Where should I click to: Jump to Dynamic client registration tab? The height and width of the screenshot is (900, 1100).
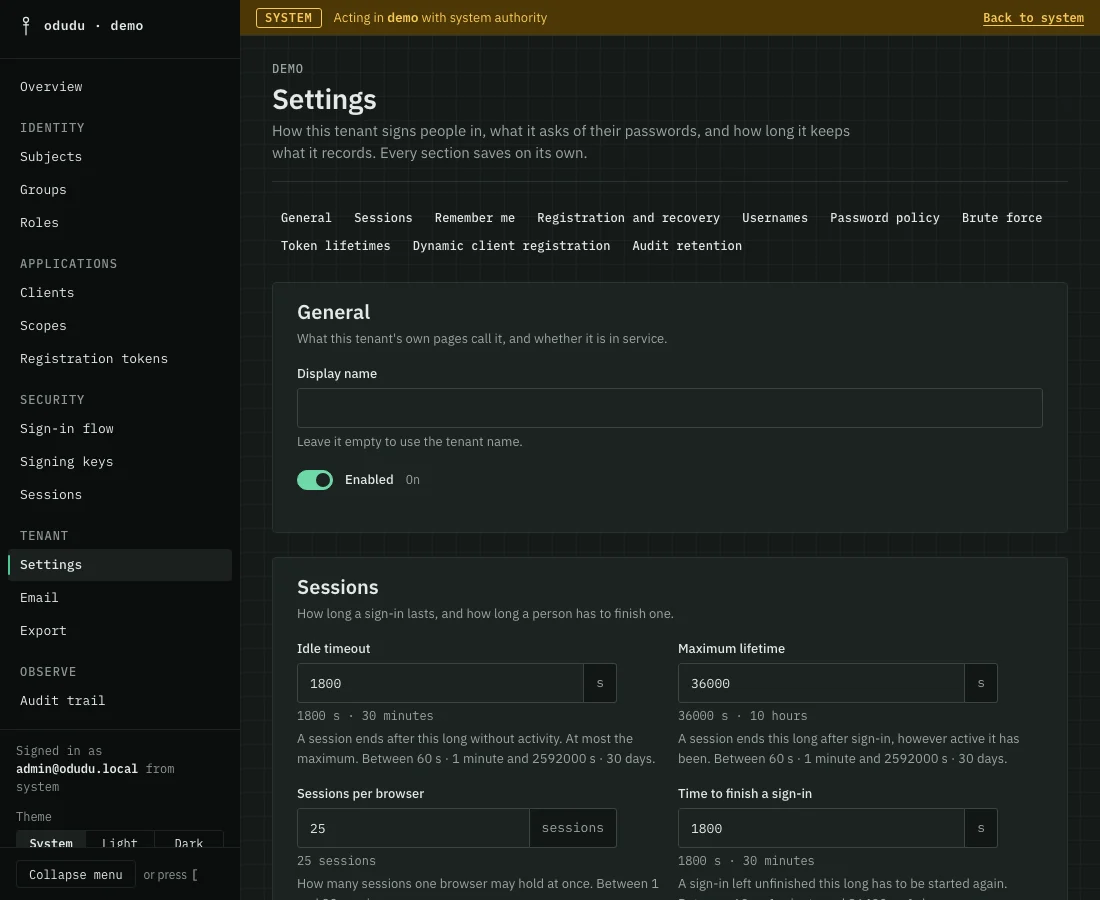pyautogui.click(x=511, y=246)
